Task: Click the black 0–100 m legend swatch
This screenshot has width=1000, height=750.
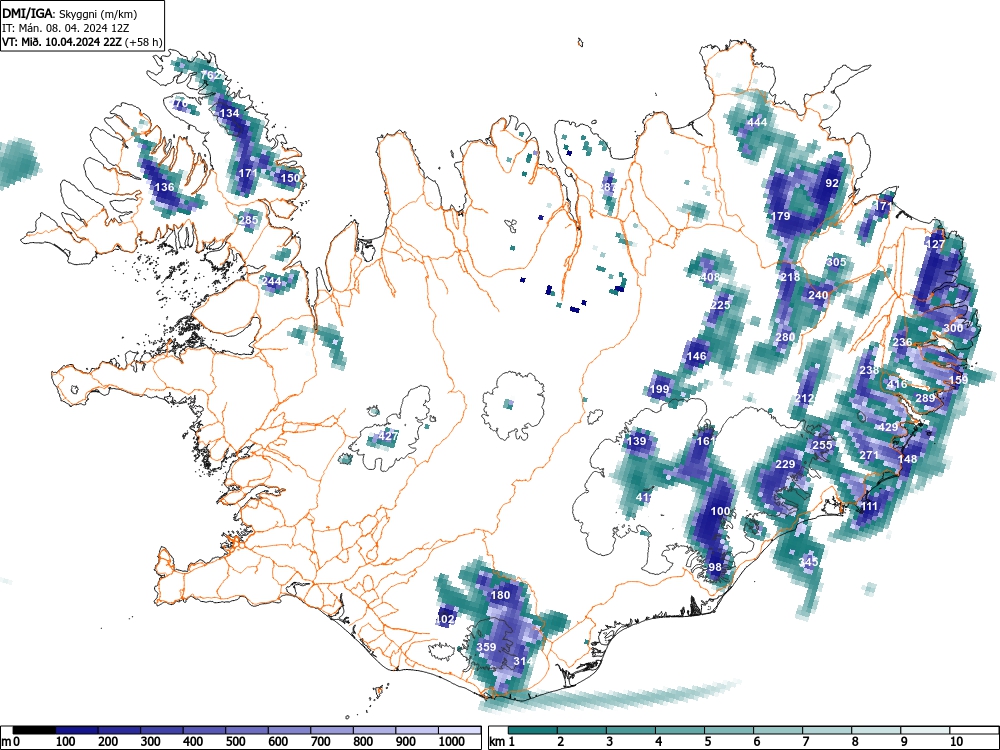Action: coord(34,730)
